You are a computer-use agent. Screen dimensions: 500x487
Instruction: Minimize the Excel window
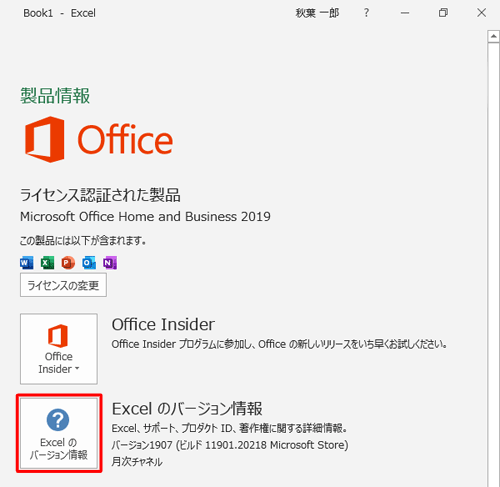click(405, 13)
